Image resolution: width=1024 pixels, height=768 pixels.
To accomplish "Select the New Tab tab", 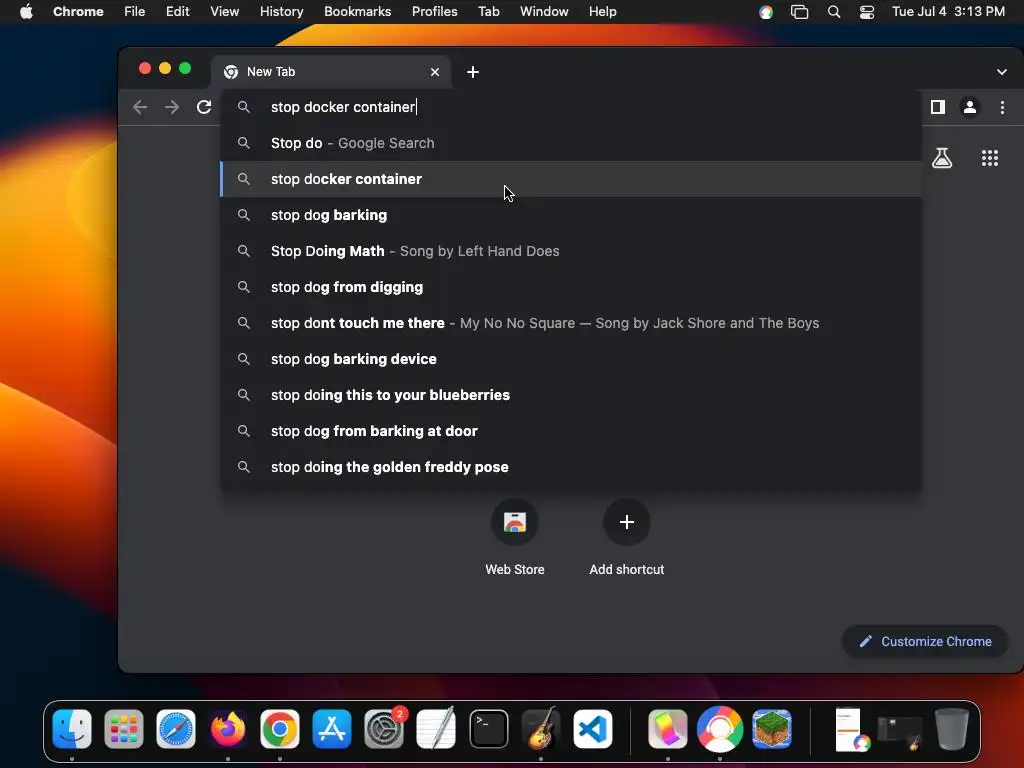I will pos(330,72).
